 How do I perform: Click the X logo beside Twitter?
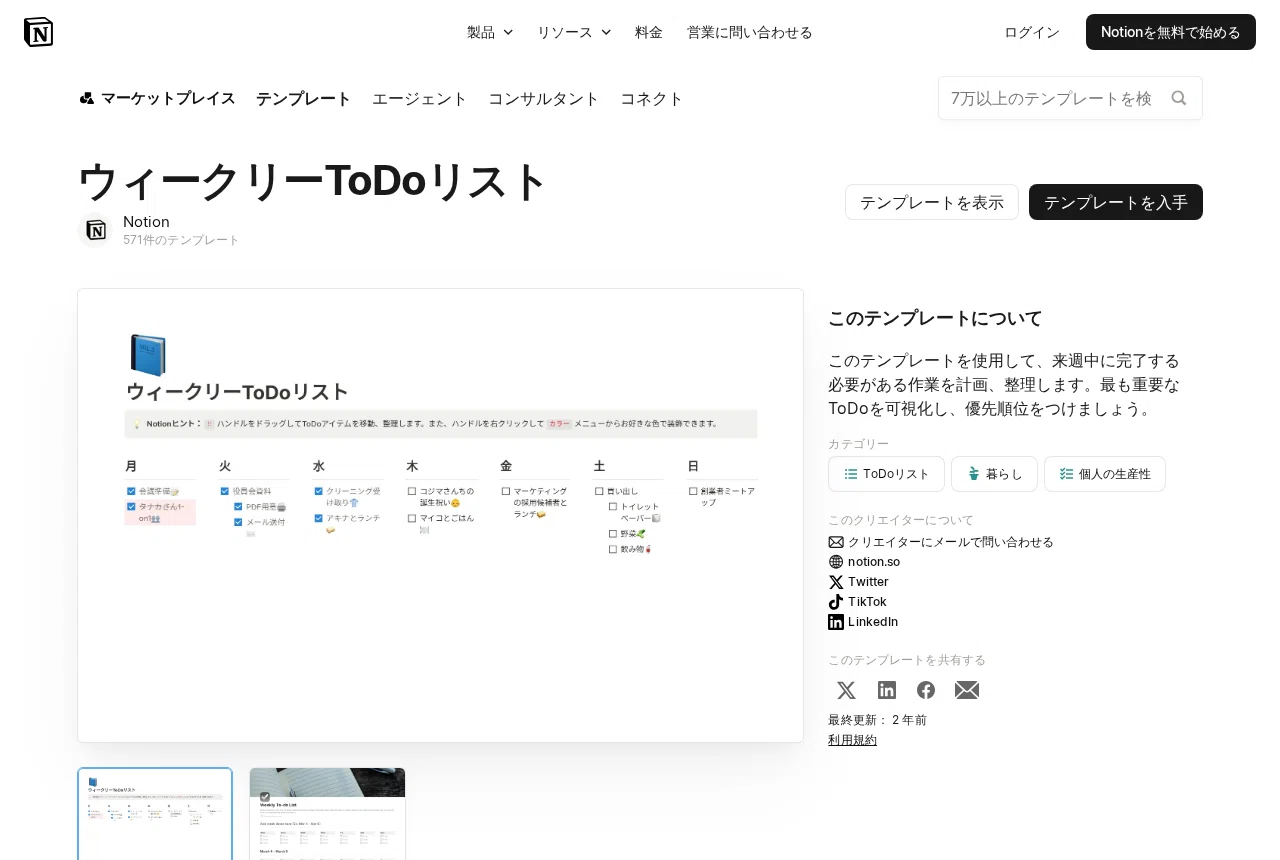click(x=836, y=582)
